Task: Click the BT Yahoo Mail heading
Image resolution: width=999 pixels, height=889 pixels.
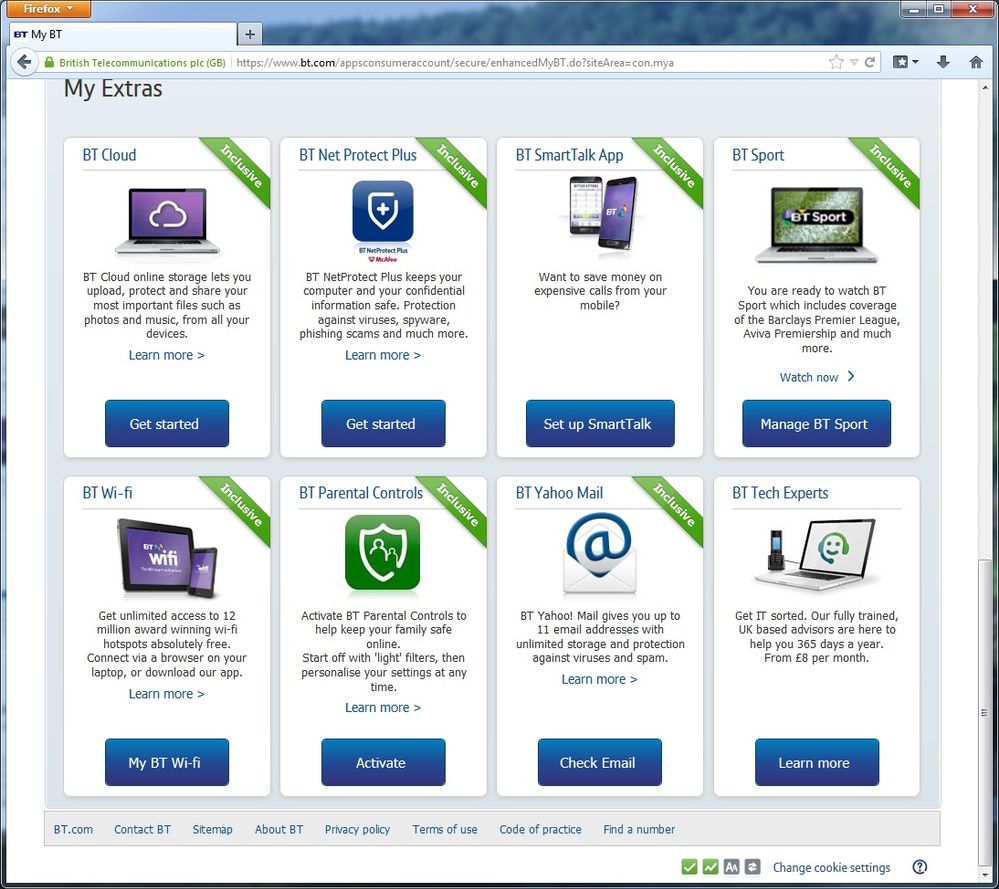Action: click(x=559, y=493)
